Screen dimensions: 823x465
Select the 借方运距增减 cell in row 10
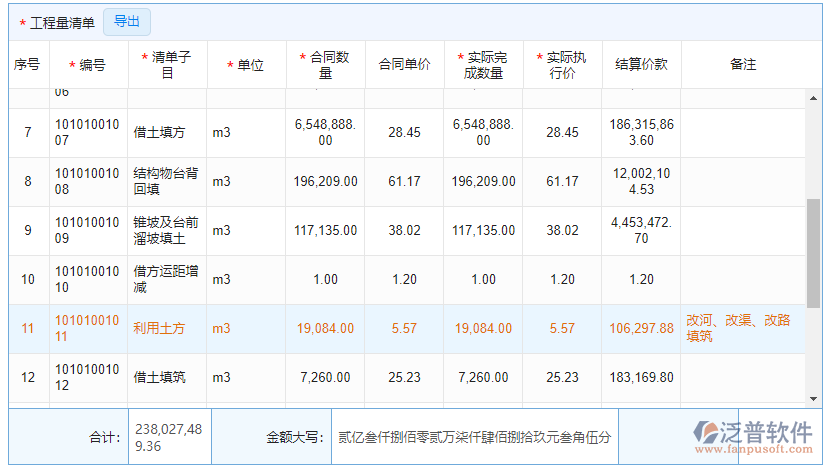167,279
